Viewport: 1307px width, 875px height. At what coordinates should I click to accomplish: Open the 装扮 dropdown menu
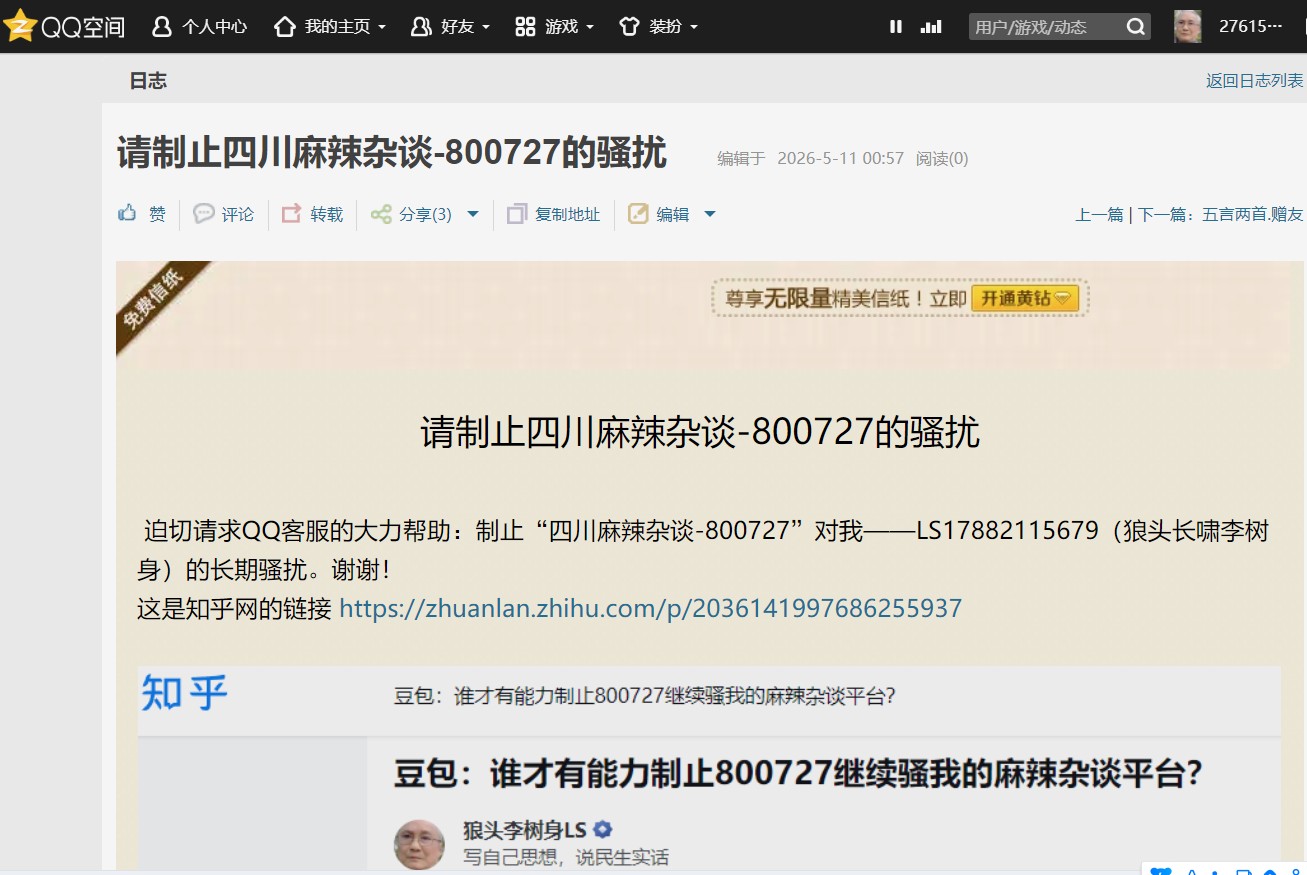[x=658, y=27]
